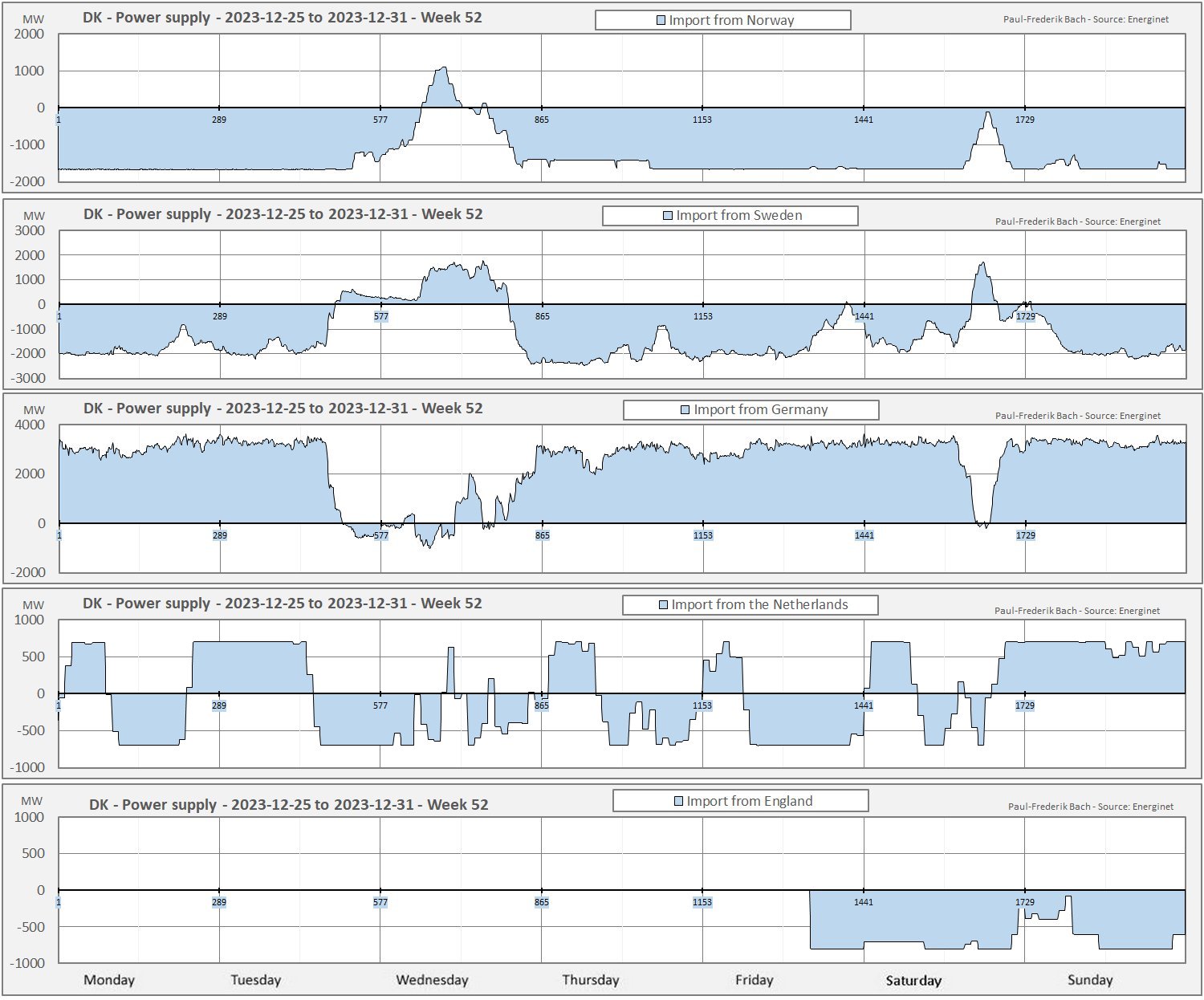Image resolution: width=1204 pixels, height=1000 pixels.
Task: Click the Import from Germany legend swatch
Action: (685, 410)
